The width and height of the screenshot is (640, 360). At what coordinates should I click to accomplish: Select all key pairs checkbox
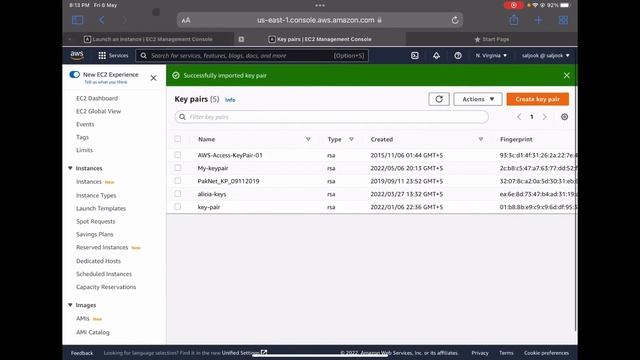click(x=178, y=139)
